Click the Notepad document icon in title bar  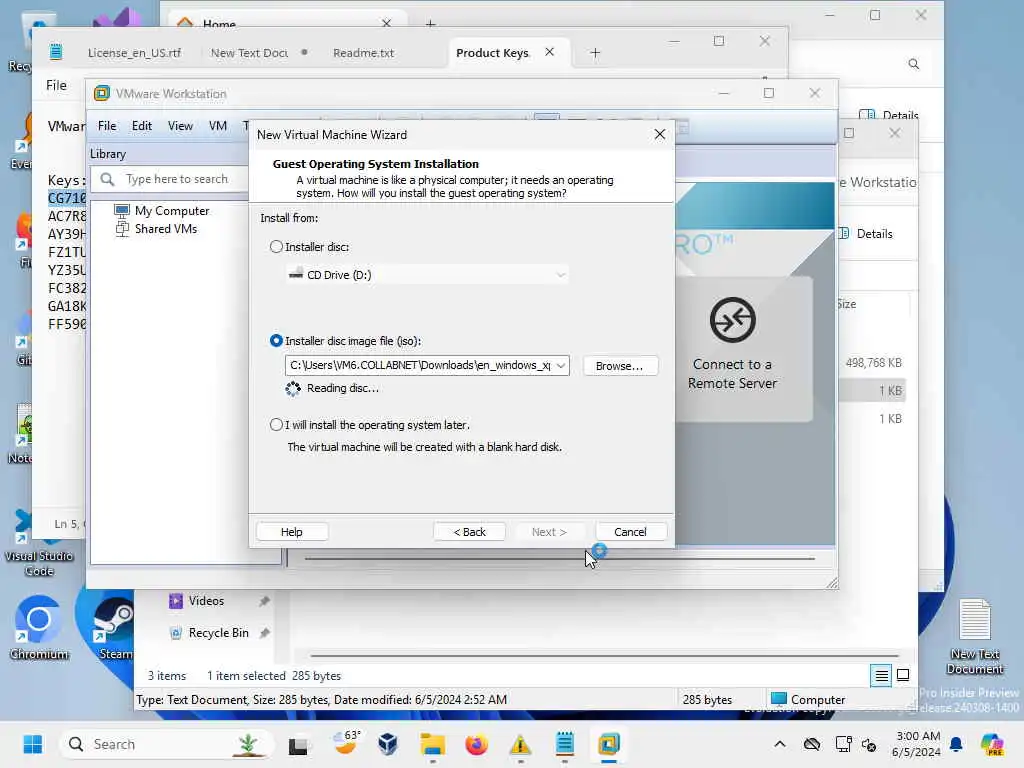(x=56, y=52)
